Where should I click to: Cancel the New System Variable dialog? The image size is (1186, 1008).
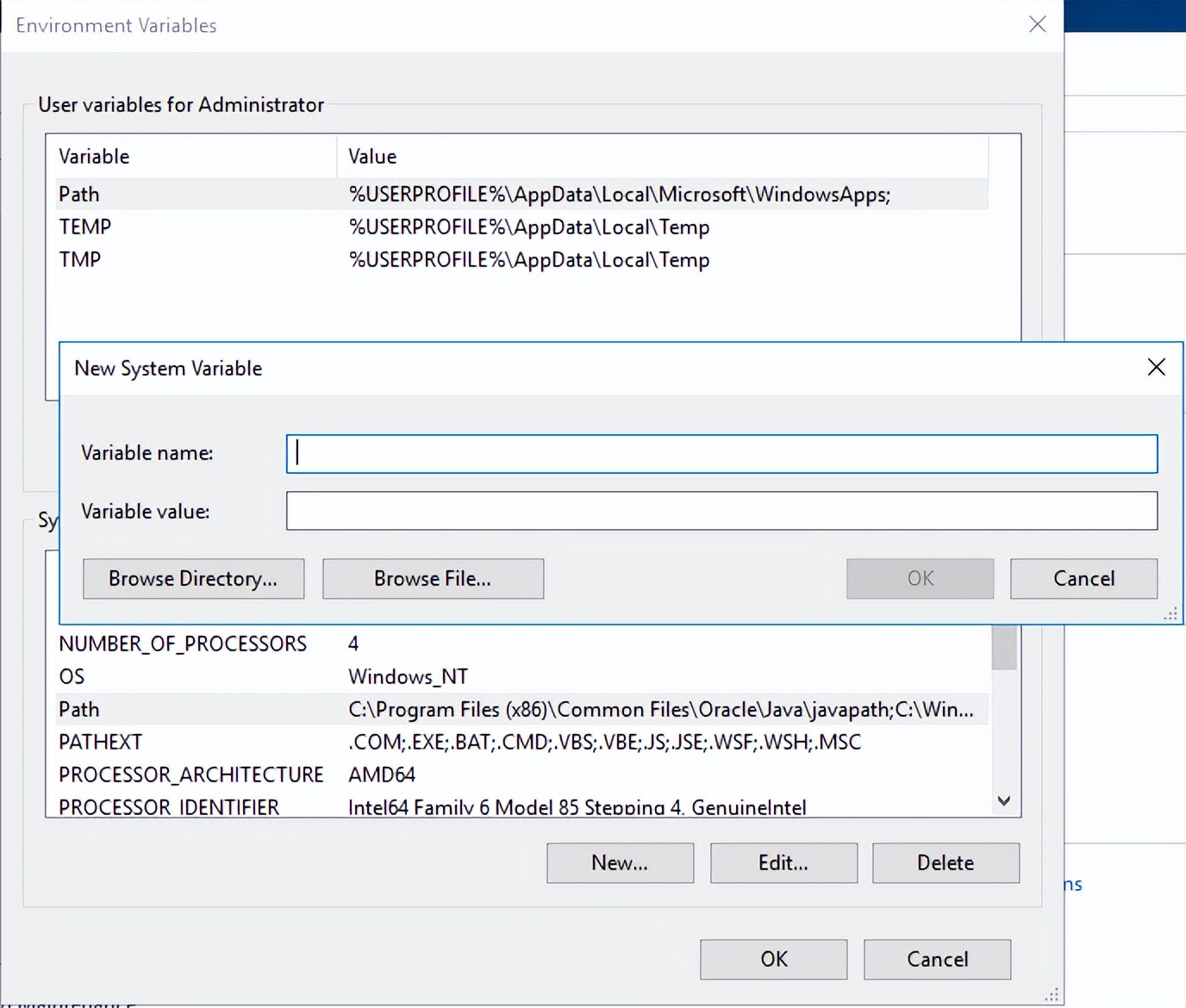(x=1083, y=579)
